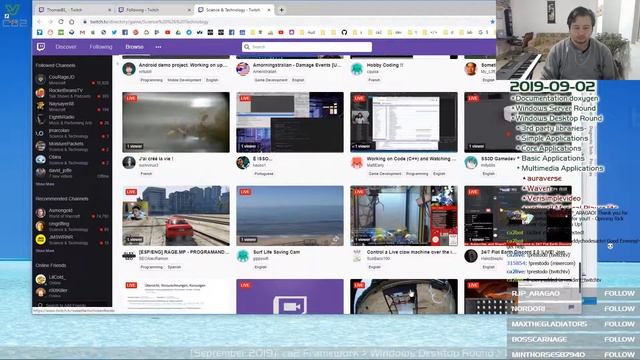Select EightbitRadio in Followed Channels

(72, 120)
